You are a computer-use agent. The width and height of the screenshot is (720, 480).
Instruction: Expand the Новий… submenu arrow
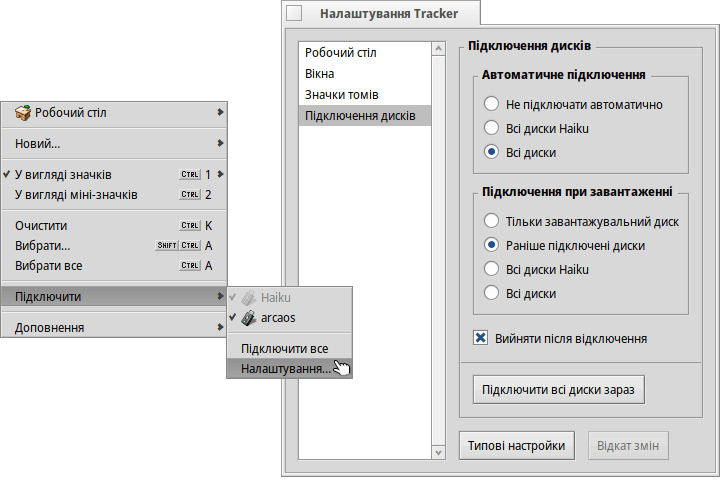[x=220, y=143]
